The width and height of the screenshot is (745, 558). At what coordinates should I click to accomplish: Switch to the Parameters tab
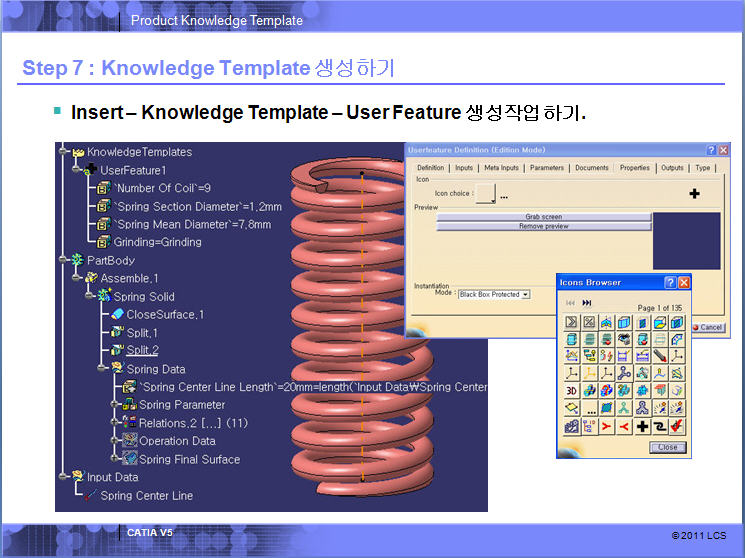[x=546, y=168]
